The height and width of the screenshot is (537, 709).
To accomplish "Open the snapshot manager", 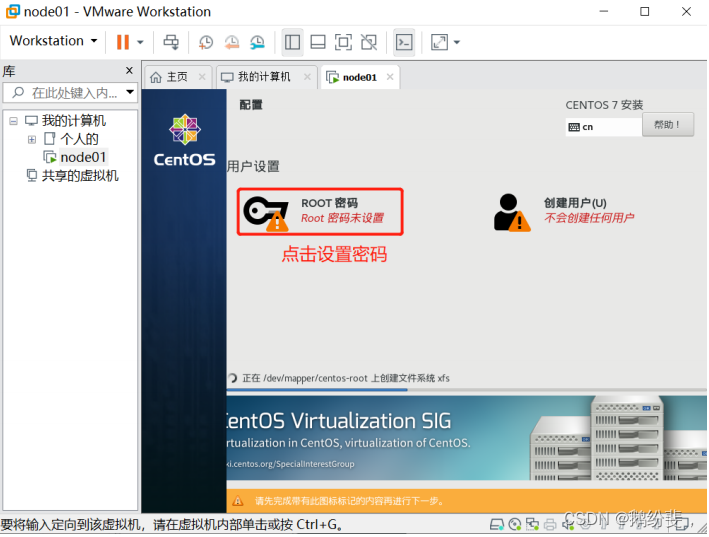I will [257, 42].
